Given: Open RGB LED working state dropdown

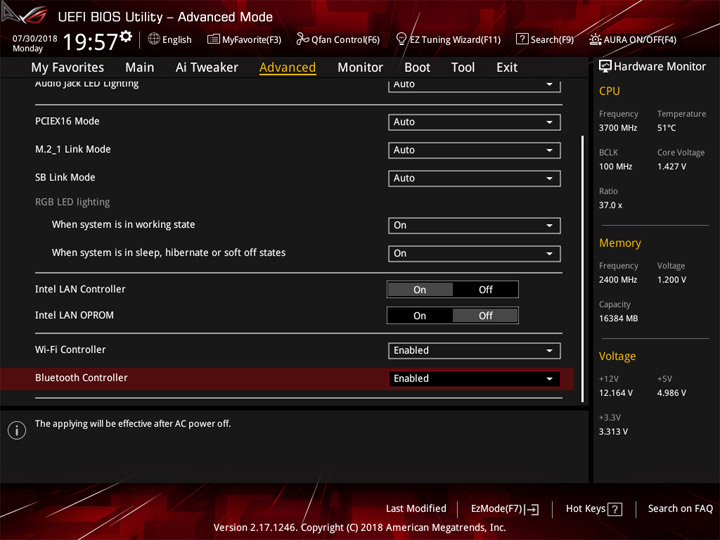Looking at the screenshot, I should pos(474,225).
